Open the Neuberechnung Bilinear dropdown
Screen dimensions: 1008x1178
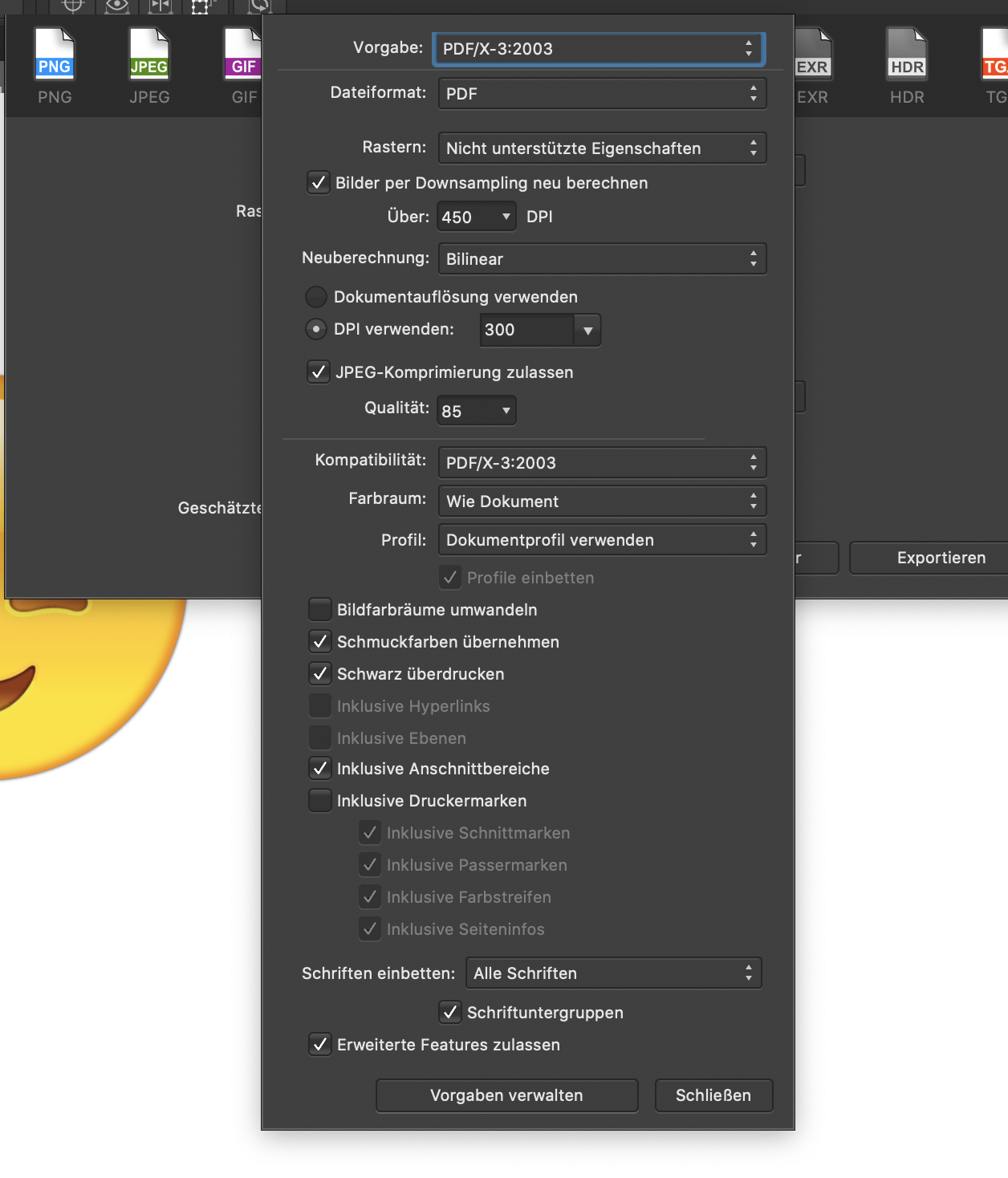point(602,258)
